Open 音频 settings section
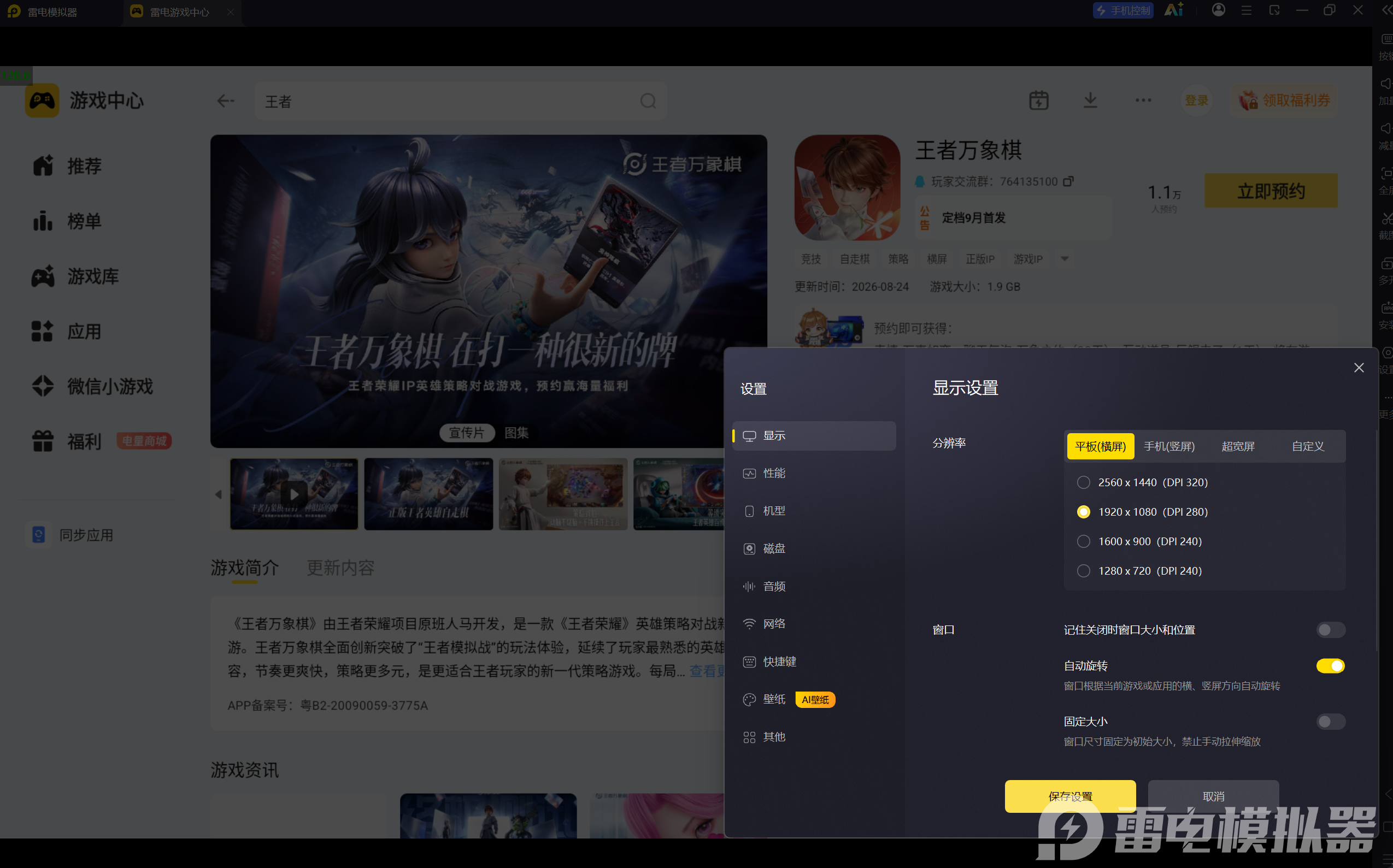 pos(814,586)
